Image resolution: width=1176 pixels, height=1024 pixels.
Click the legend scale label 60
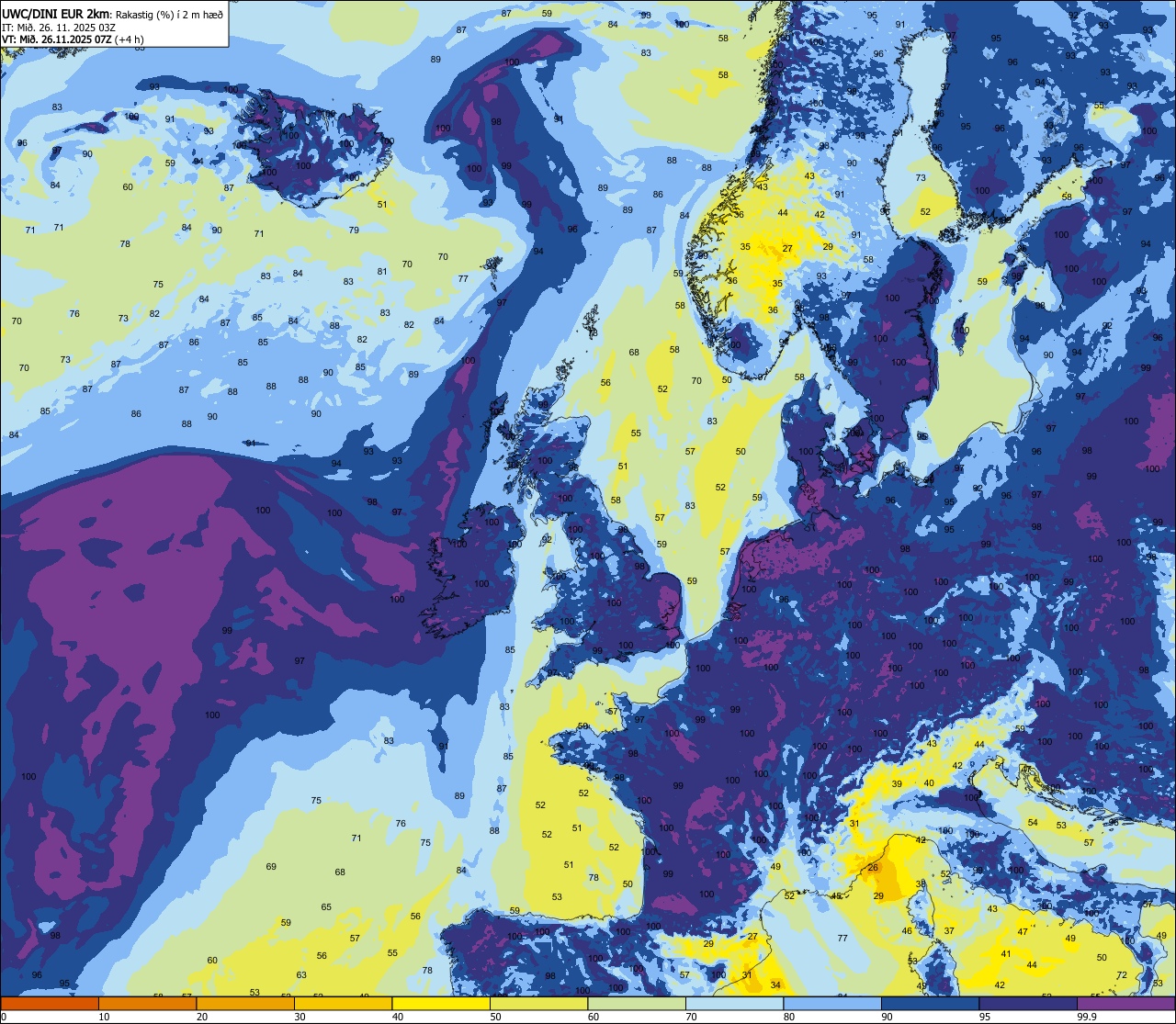pyautogui.click(x=594, y=1017)
